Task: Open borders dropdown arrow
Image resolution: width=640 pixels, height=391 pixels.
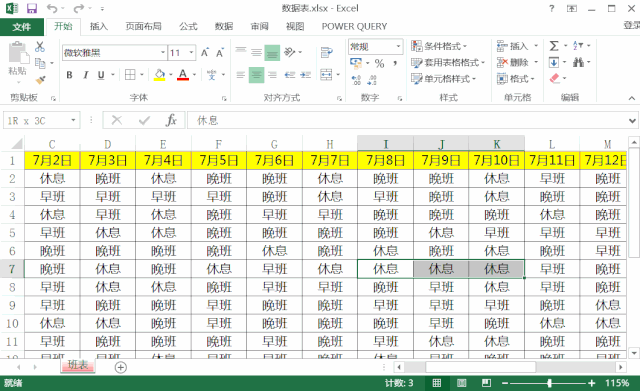Action: click(x=142, y=75)
